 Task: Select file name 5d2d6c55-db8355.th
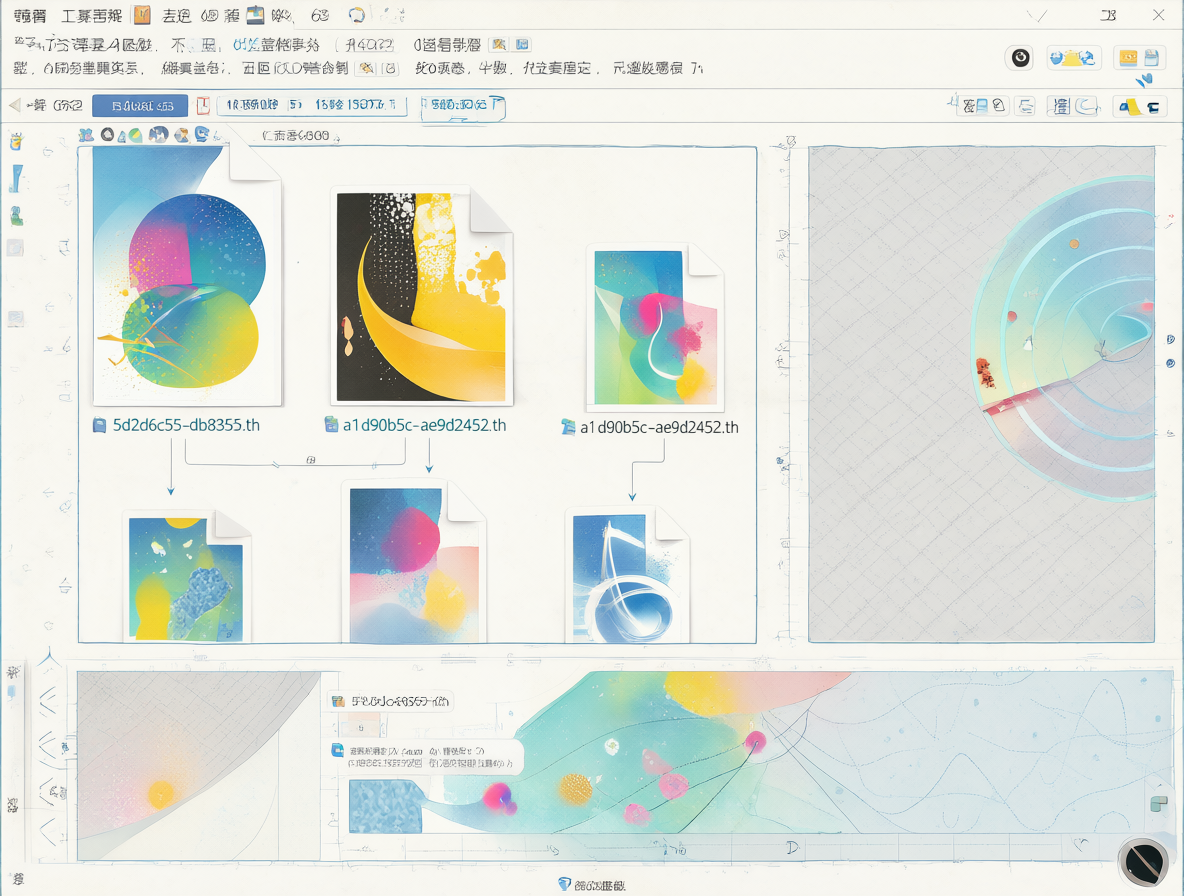186,426
